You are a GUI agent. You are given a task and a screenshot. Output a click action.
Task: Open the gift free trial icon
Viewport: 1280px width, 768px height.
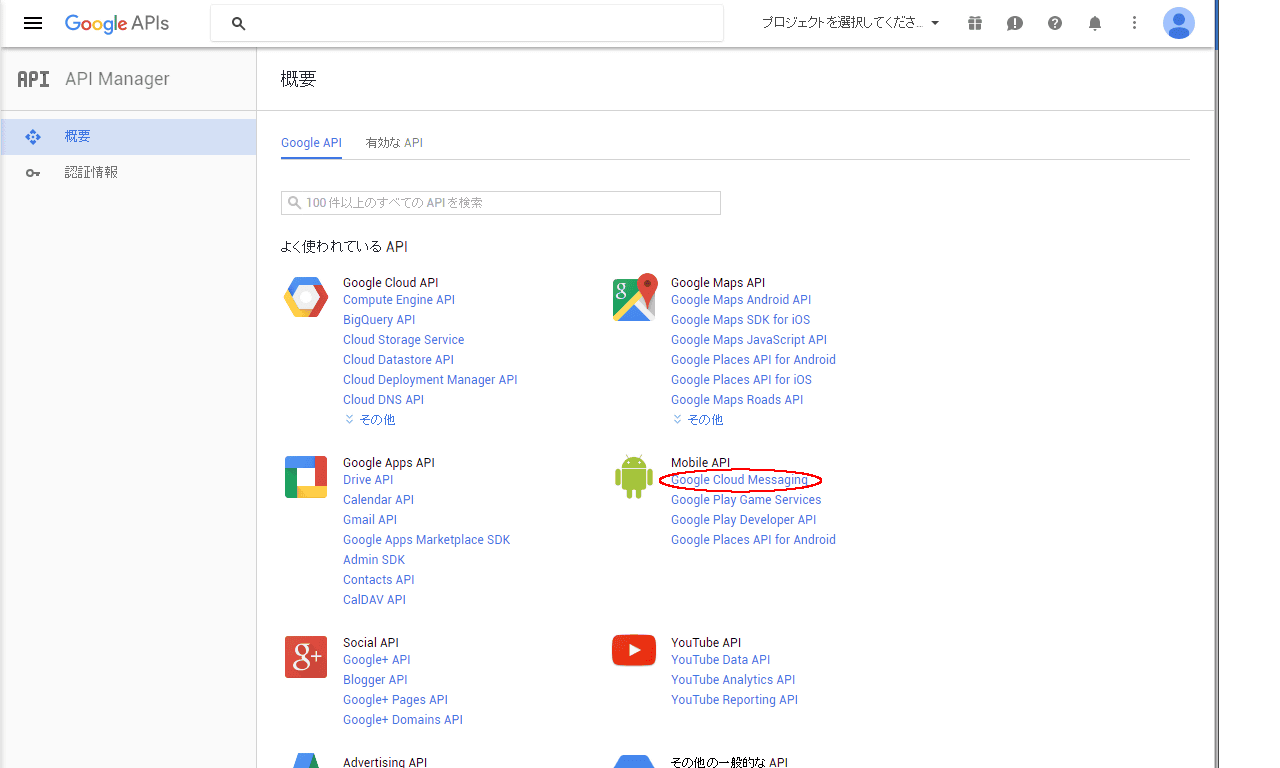[x=975, y=23]
